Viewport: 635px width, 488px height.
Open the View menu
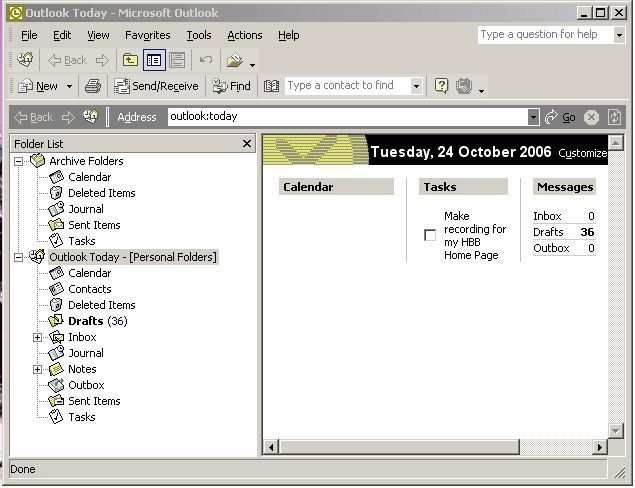pos(98,36)
